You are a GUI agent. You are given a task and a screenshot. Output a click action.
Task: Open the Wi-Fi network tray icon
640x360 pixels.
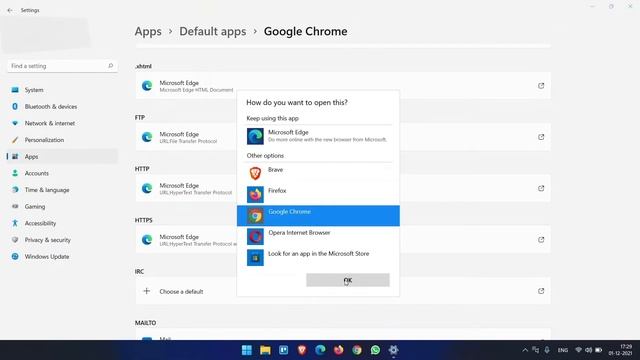578,350
